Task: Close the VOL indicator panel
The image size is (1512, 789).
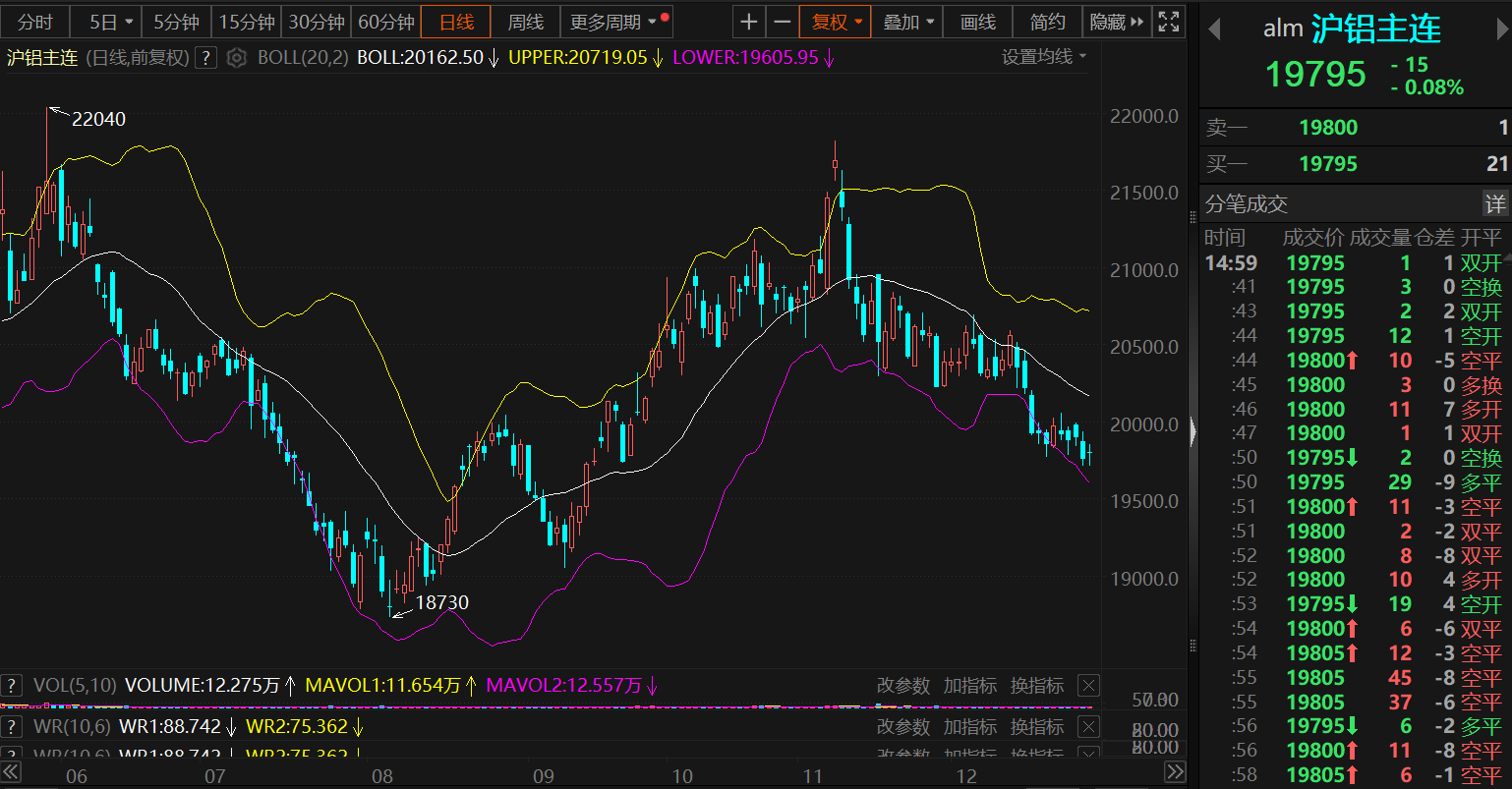Action: pos(1088,686)
